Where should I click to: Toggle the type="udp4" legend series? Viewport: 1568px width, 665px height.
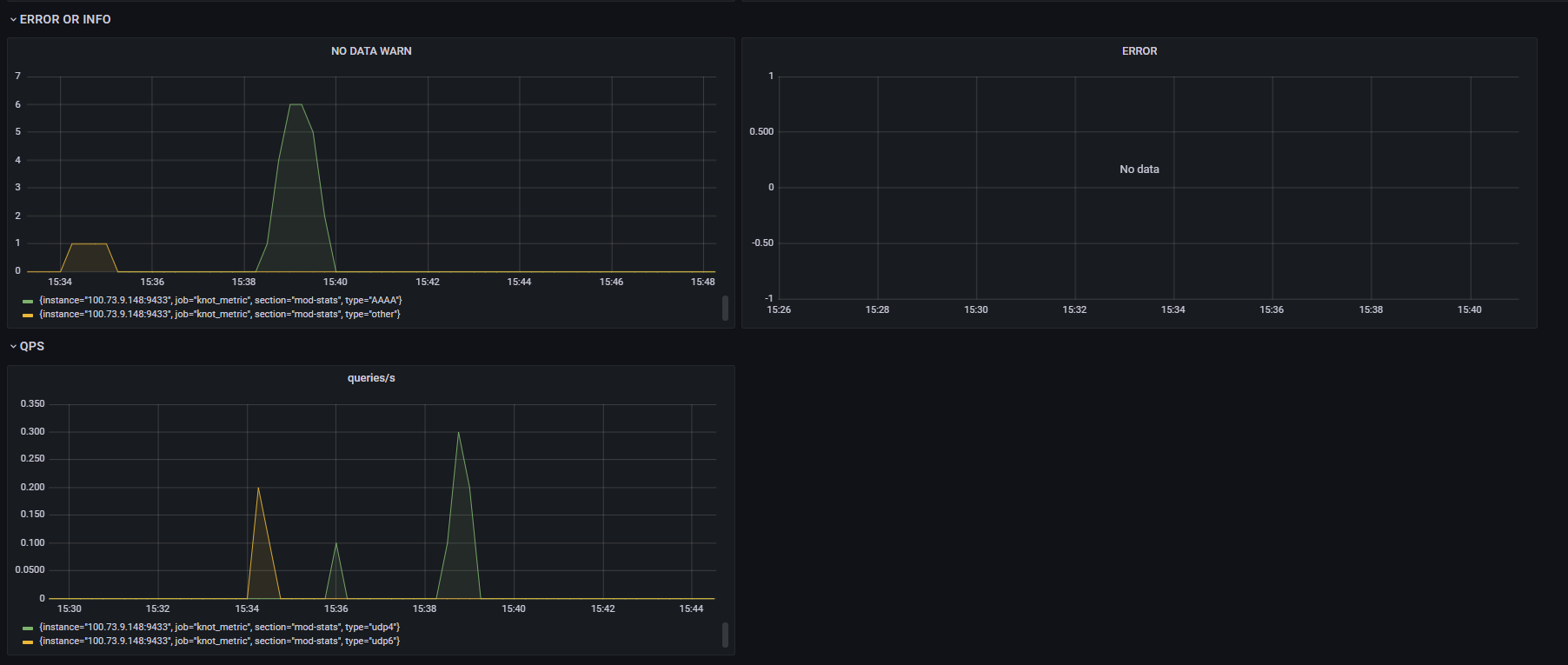click(x=220, y=628)
